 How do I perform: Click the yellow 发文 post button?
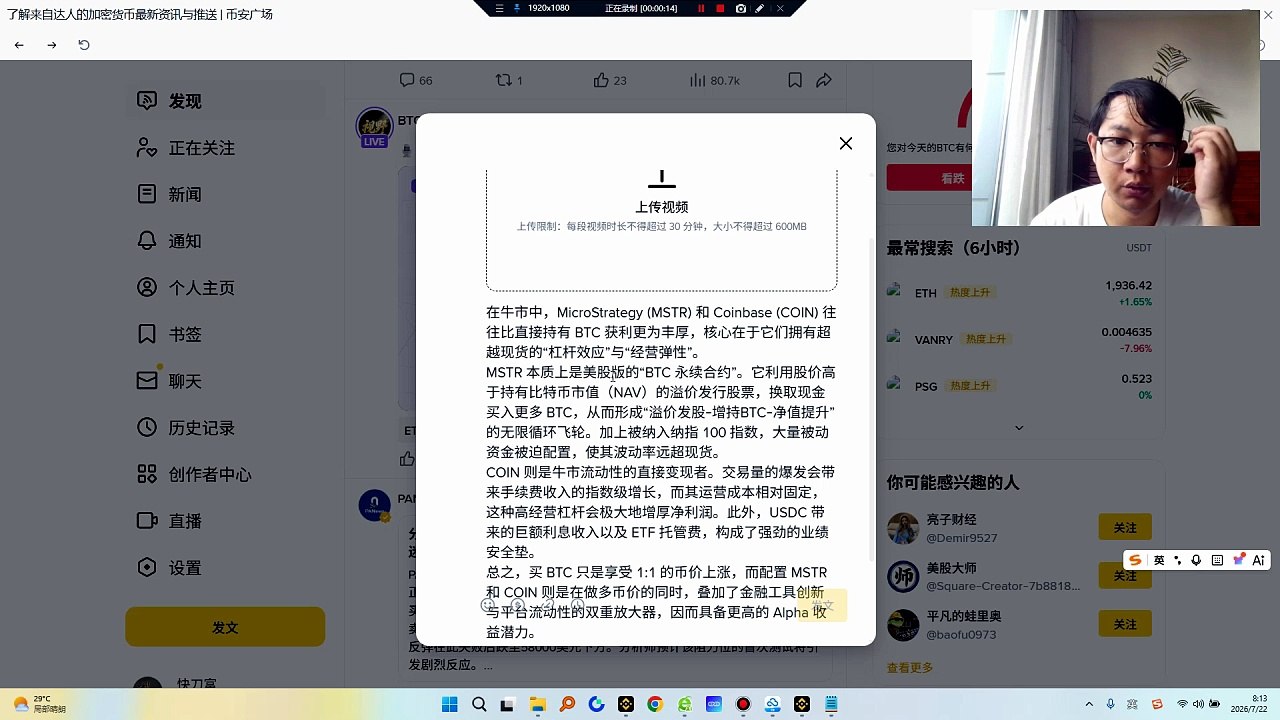point(225,627)
